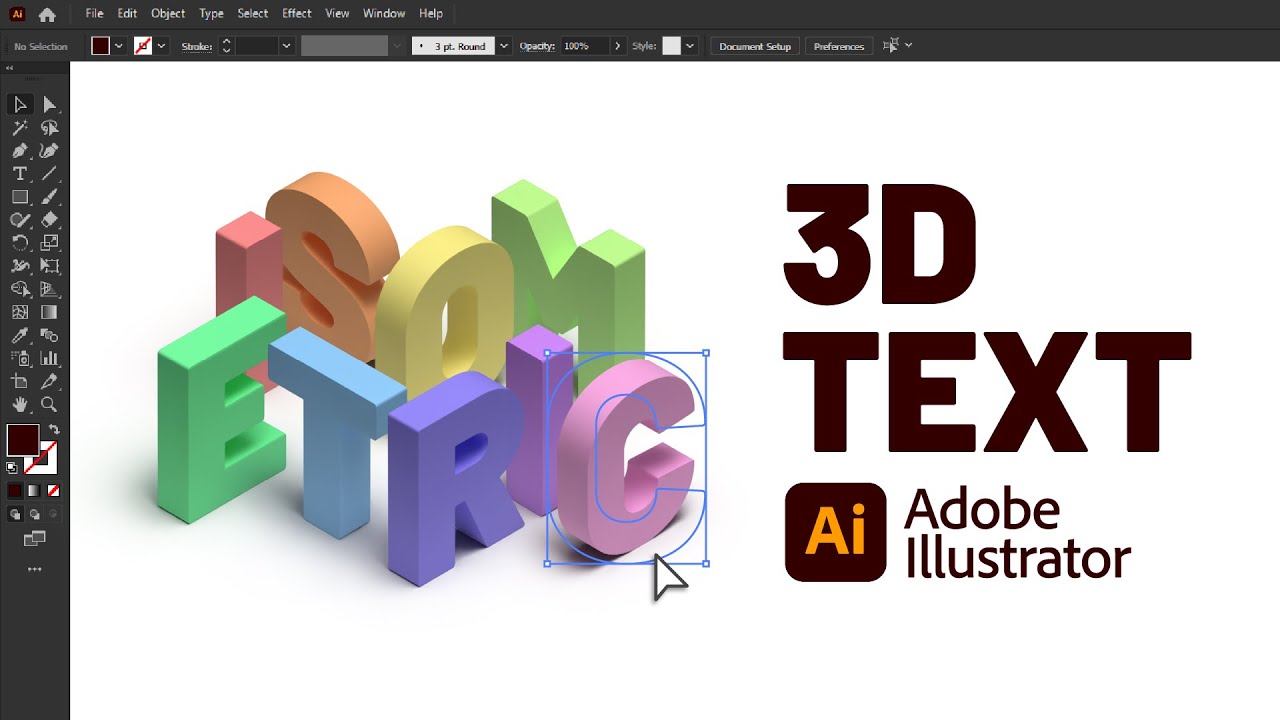Activate the Perspective Grid tool
The height and width of the screenshot is (720, 1280).
click(49, 289)
